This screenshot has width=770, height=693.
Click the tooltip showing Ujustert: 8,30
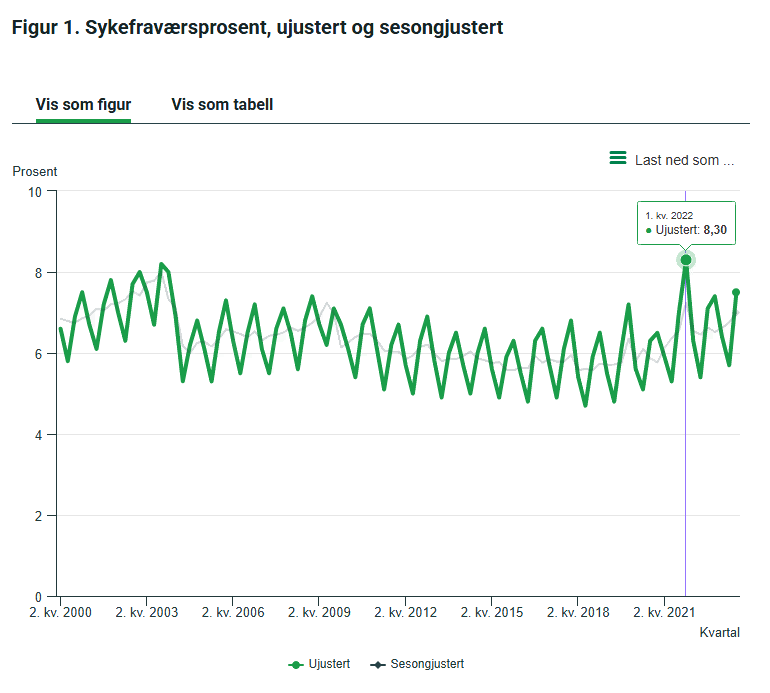point(686,223)
